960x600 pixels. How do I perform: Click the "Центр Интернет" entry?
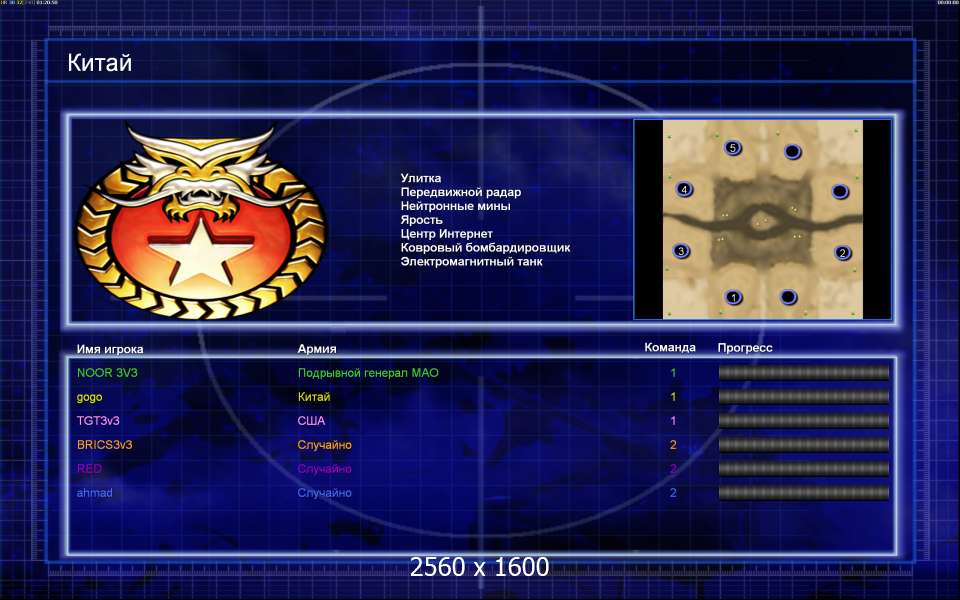point(446,234)
